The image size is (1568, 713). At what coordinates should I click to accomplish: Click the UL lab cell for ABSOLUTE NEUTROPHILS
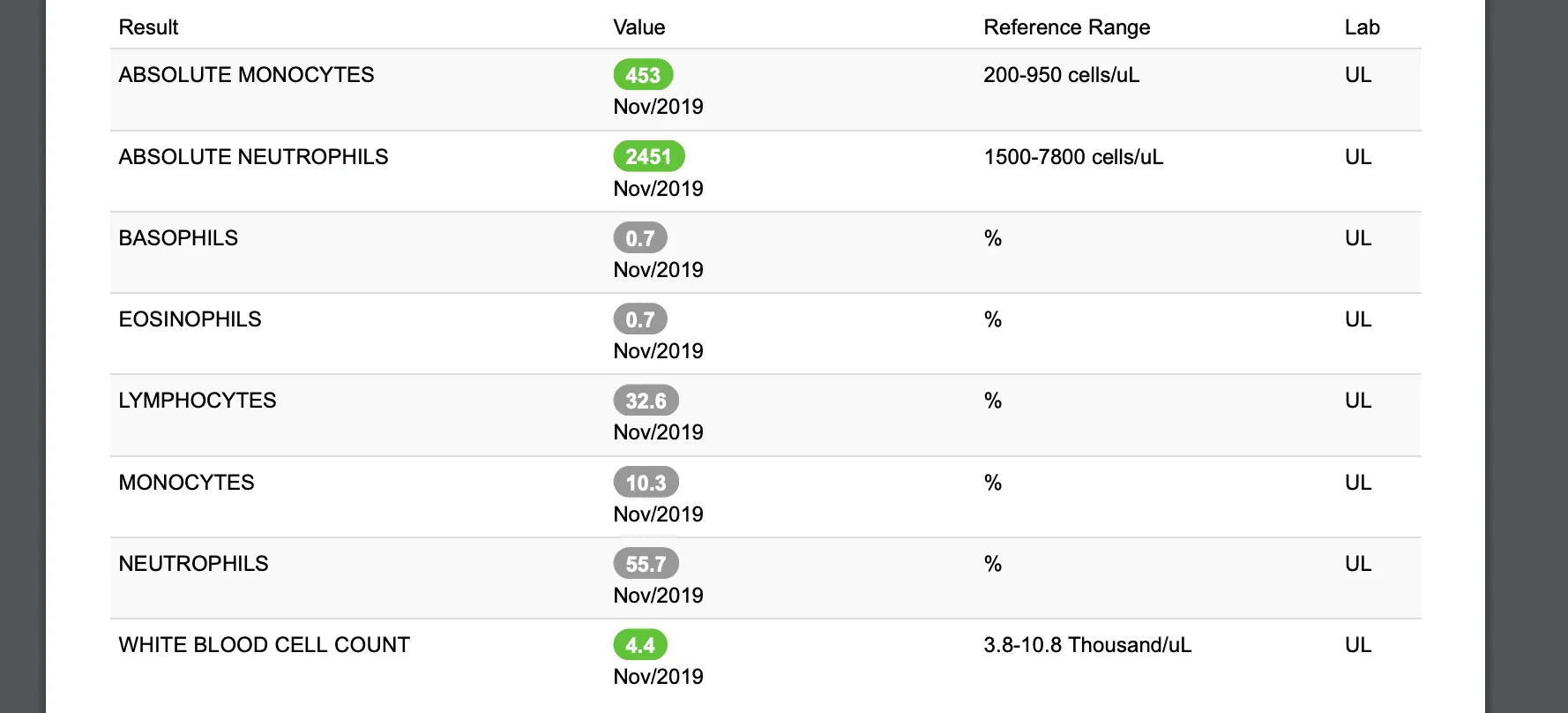coord(1358,157)
